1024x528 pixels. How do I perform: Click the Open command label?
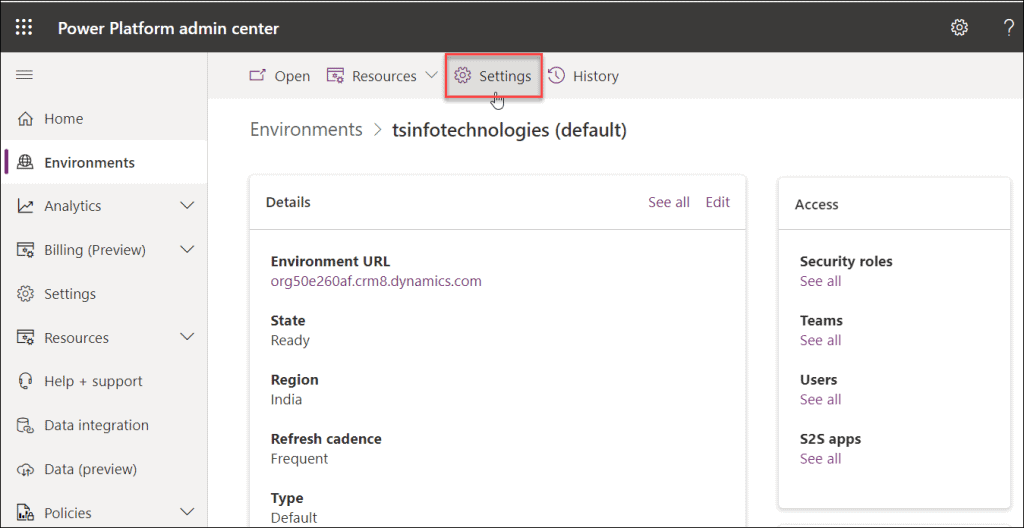[x=292, y=76]
